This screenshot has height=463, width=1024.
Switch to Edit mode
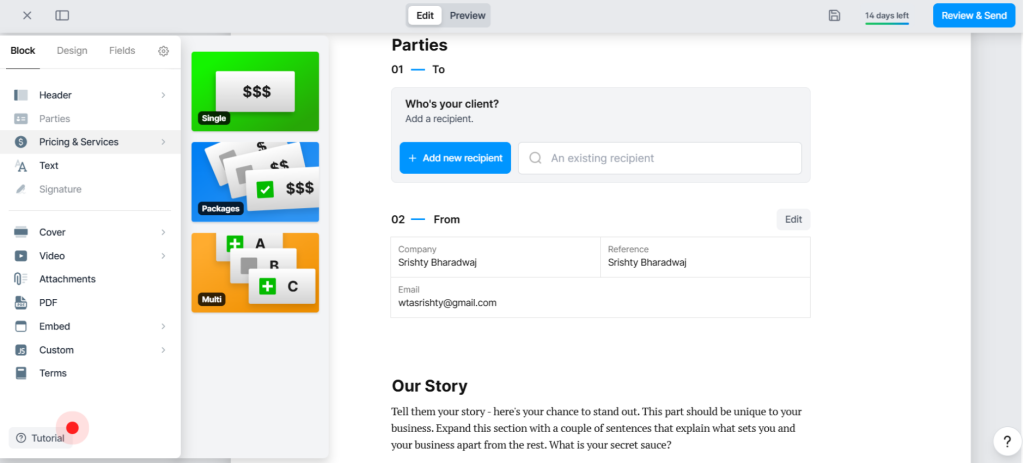[425, 16]
